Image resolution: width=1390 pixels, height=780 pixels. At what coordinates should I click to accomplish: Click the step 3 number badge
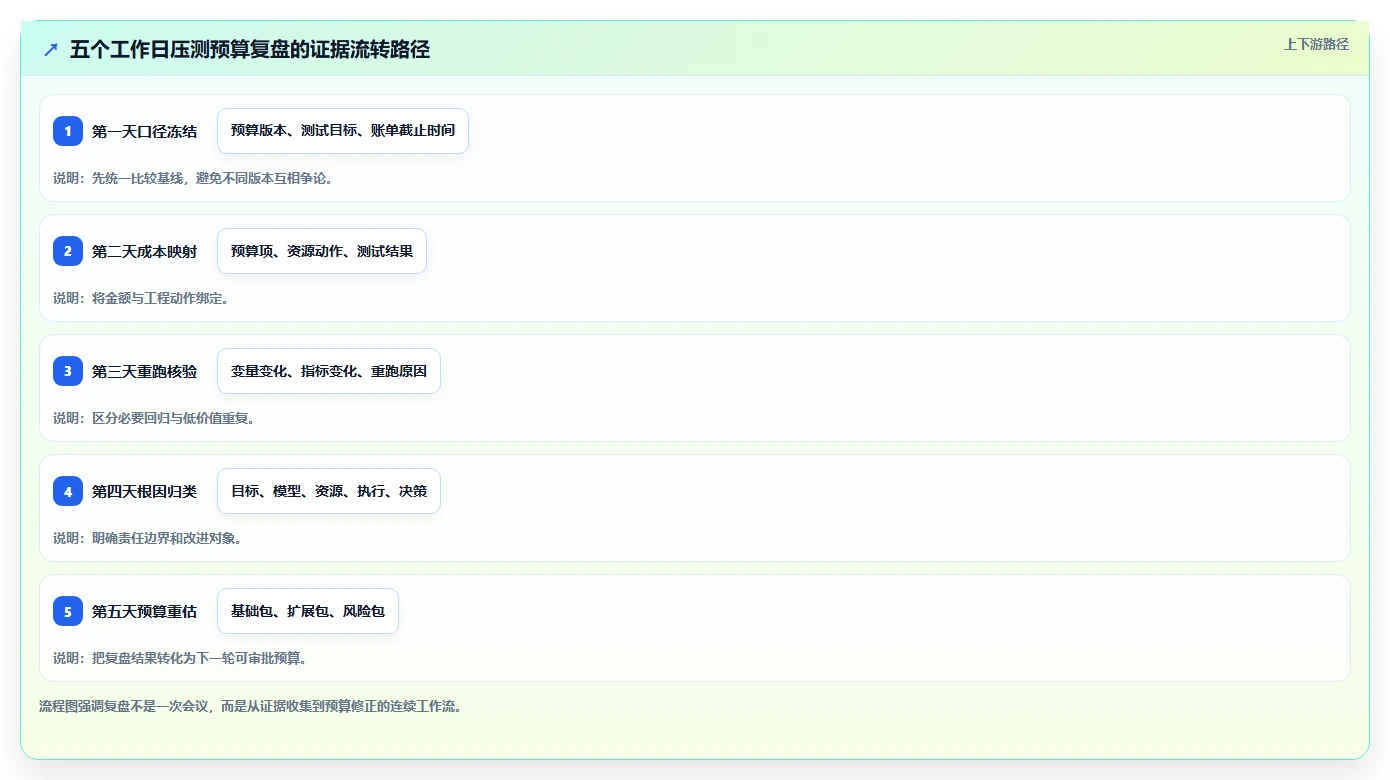coord(68,371)
